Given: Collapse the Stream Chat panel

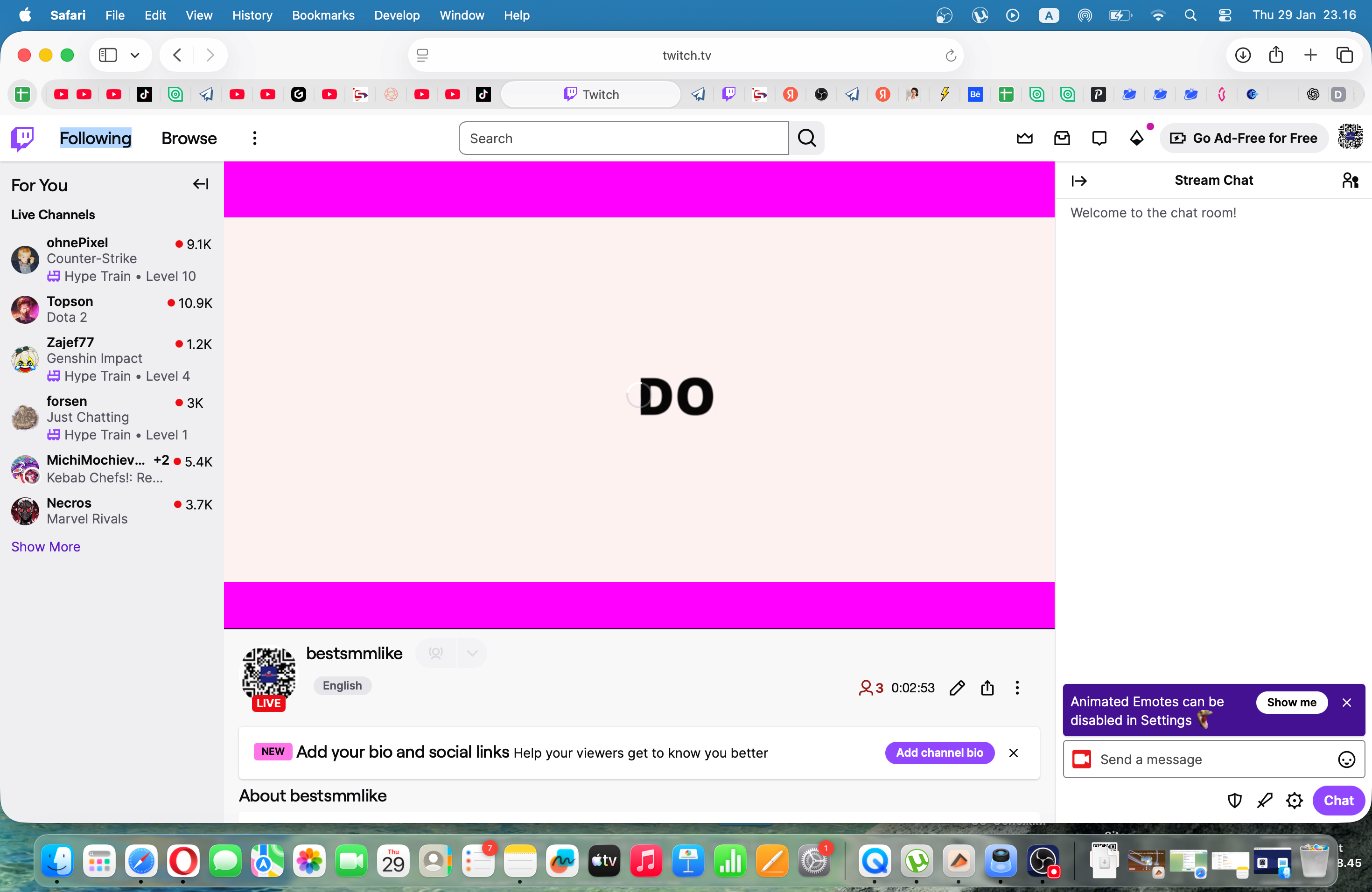Looking at the screenshot, I should coord(1078,181).
